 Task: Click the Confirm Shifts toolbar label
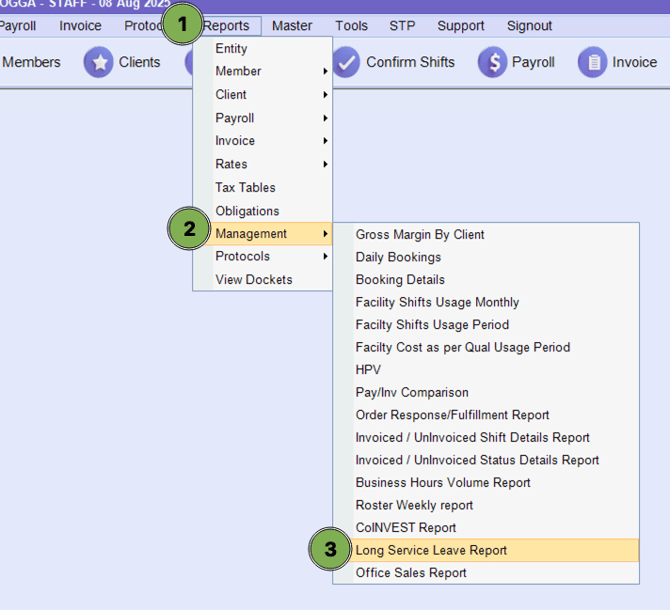(x=410, y=62)
